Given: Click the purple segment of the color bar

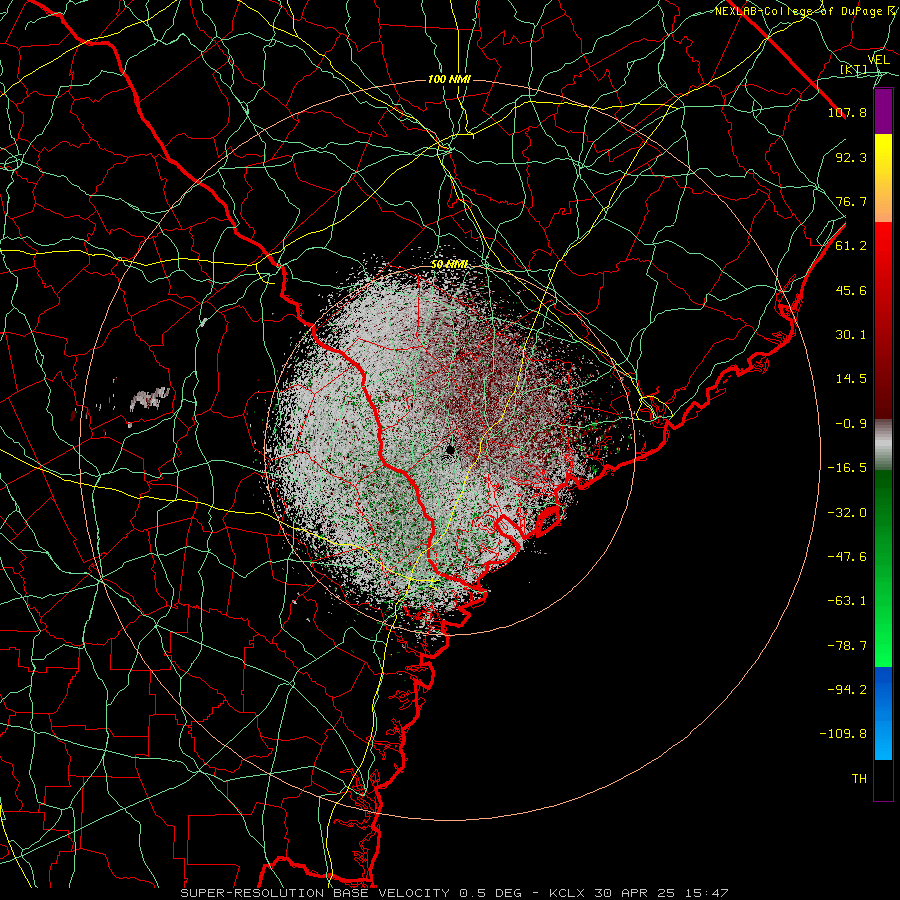Looking at the screenshot, I should (883, 112).
